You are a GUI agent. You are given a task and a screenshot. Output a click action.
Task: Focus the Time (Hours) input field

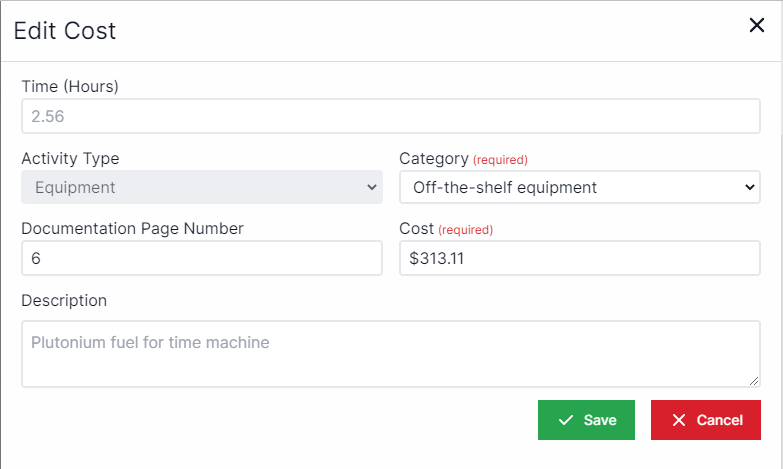pos(391,116)
